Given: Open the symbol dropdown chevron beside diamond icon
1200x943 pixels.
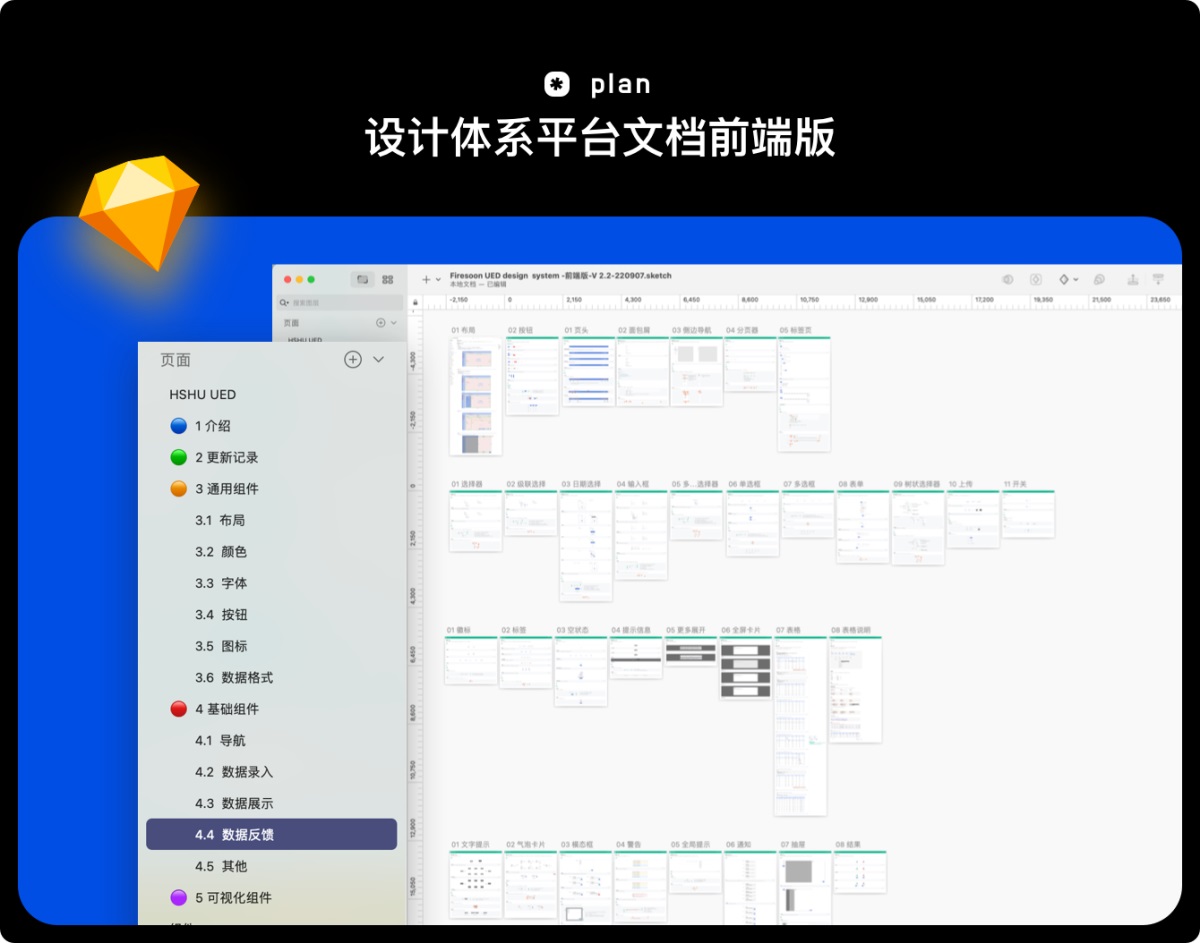Looking at the screenshot, I should click(x=1076, y=280).
